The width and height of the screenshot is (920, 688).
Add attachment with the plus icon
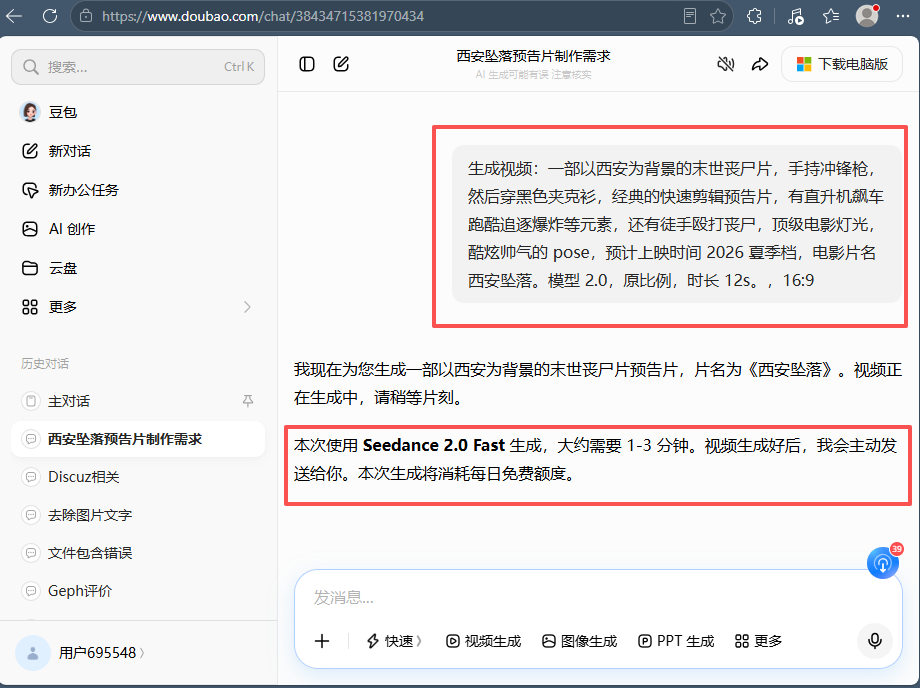pyautogui.click(x=322, y=641)
